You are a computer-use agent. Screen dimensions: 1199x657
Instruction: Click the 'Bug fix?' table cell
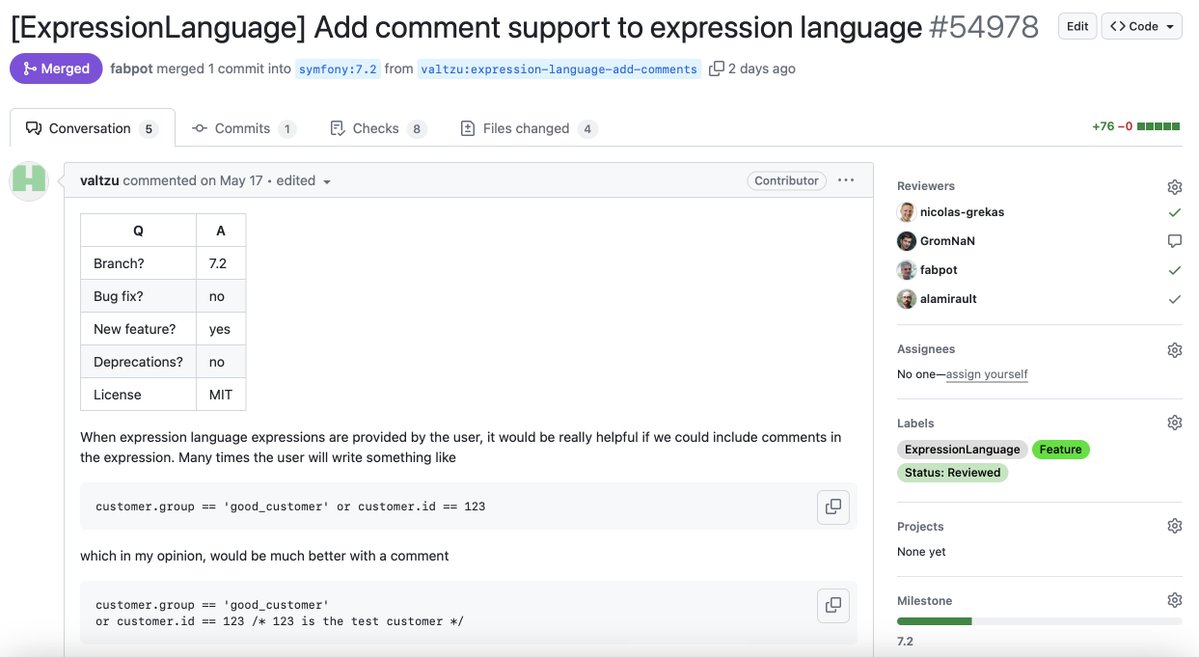138,297
